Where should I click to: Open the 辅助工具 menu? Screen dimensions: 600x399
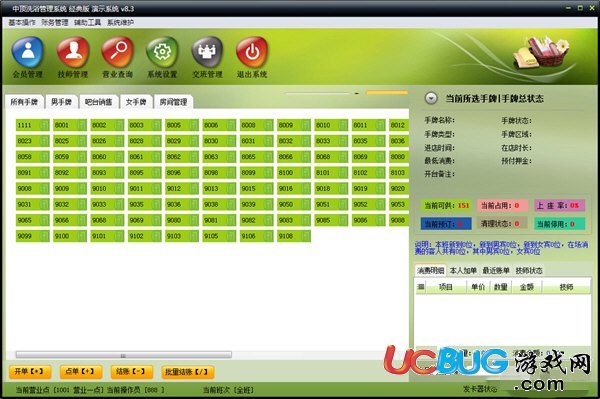[88, 23]
